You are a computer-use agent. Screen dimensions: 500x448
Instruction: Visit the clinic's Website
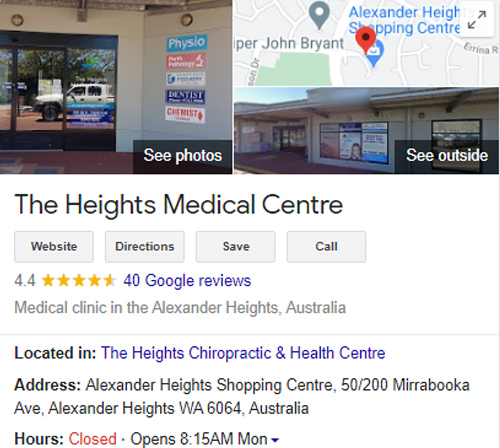pyautogui.click(x=54, y=247)
